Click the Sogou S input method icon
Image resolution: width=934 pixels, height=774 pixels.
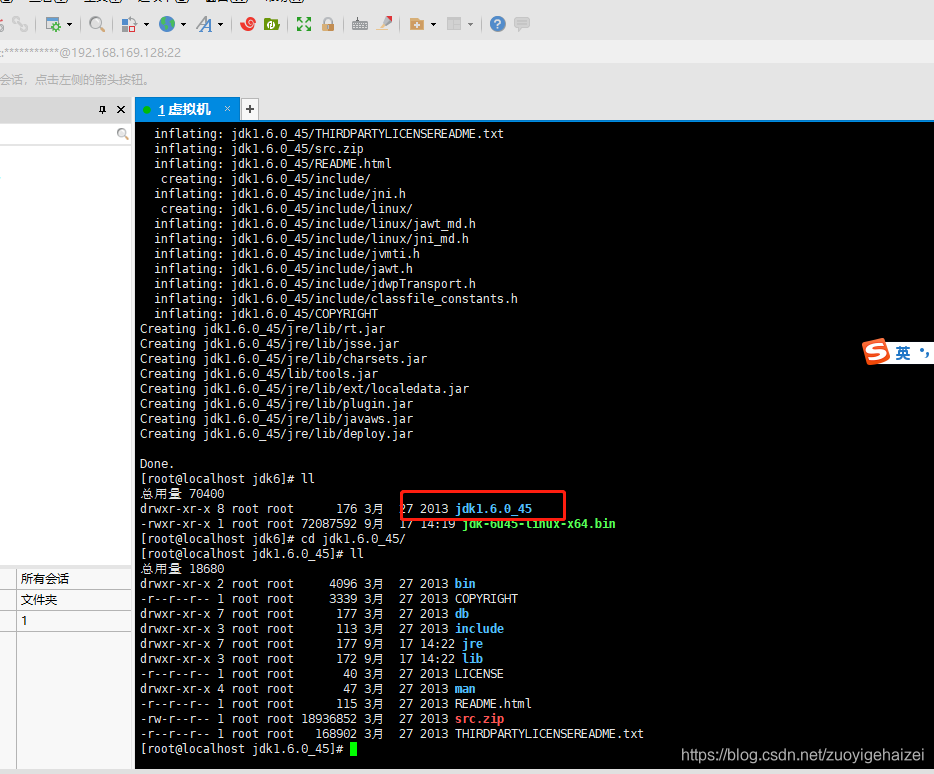876,352
